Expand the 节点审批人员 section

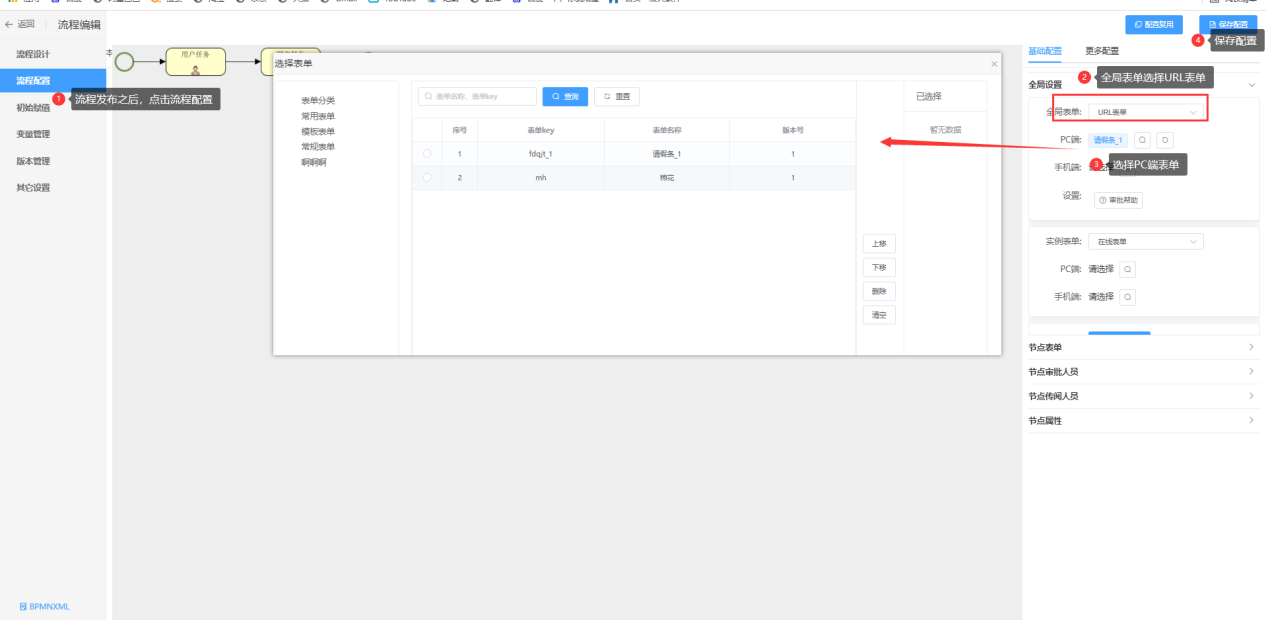[x=1143, y=372]
